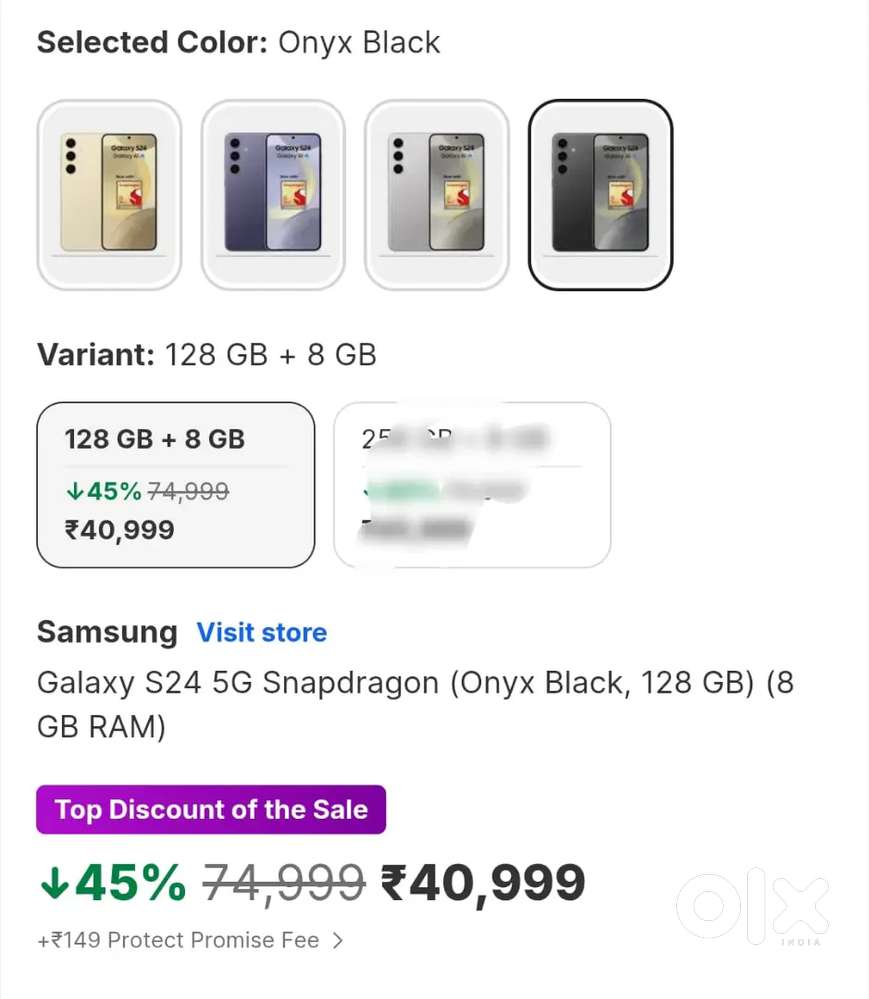Click the Variant: 128 GB + 8 GB heading
This screenshot has width=869, height=999.
[x=206, y=354]
